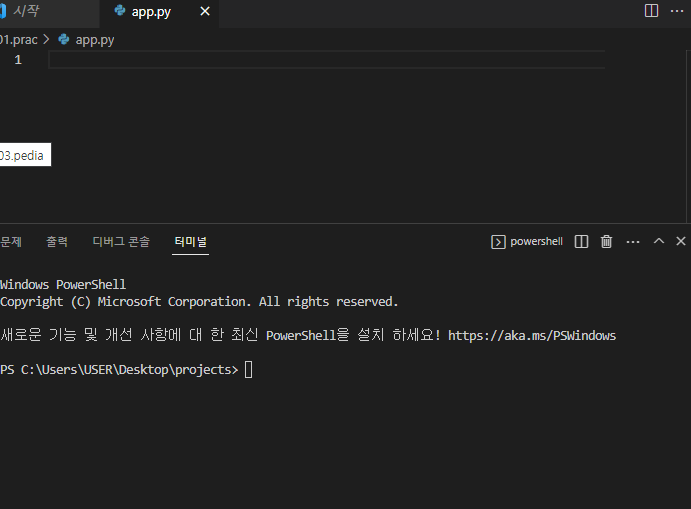
Task: Open the 출력 output panel tab
Action: tap(57, 241)
